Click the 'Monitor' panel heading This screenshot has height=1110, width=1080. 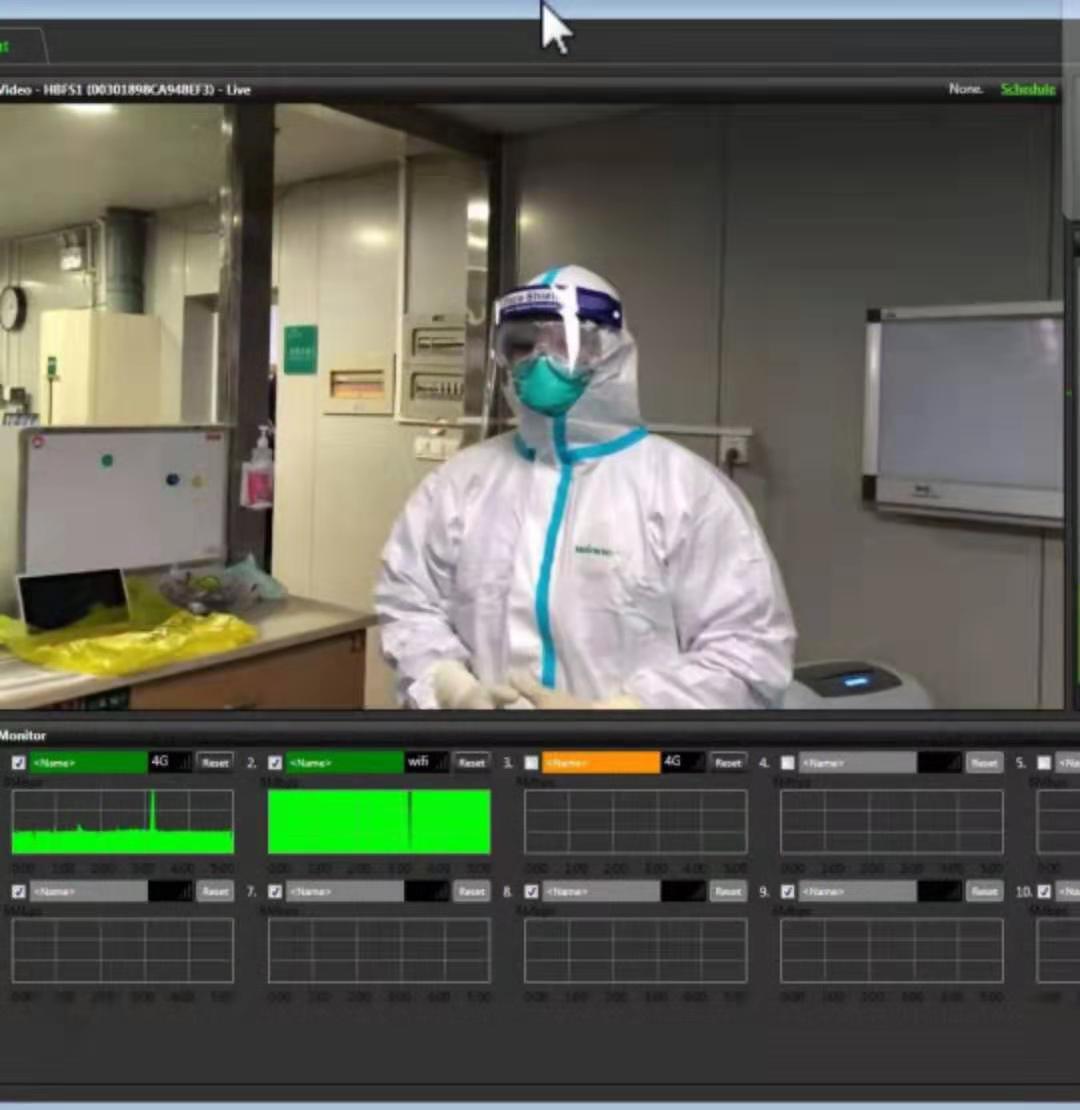(x=23, y=736)
